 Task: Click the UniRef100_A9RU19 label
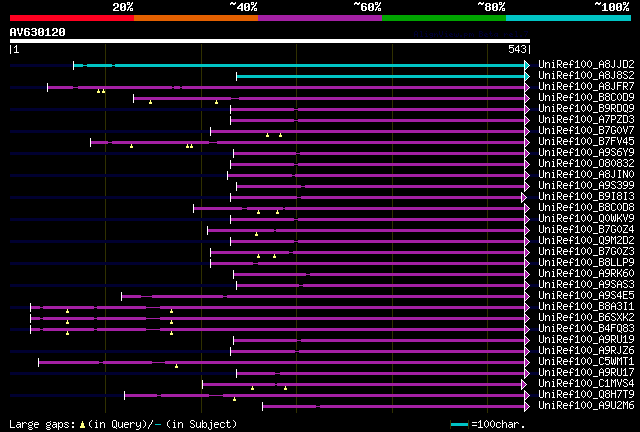(586, 339)
